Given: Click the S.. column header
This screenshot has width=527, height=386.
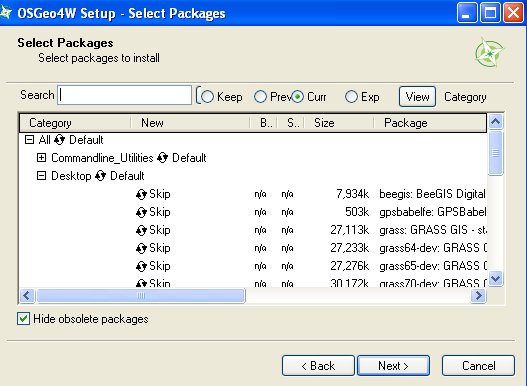Looking at the screenshot, I should pyautogui.click(x=291, y=123).
